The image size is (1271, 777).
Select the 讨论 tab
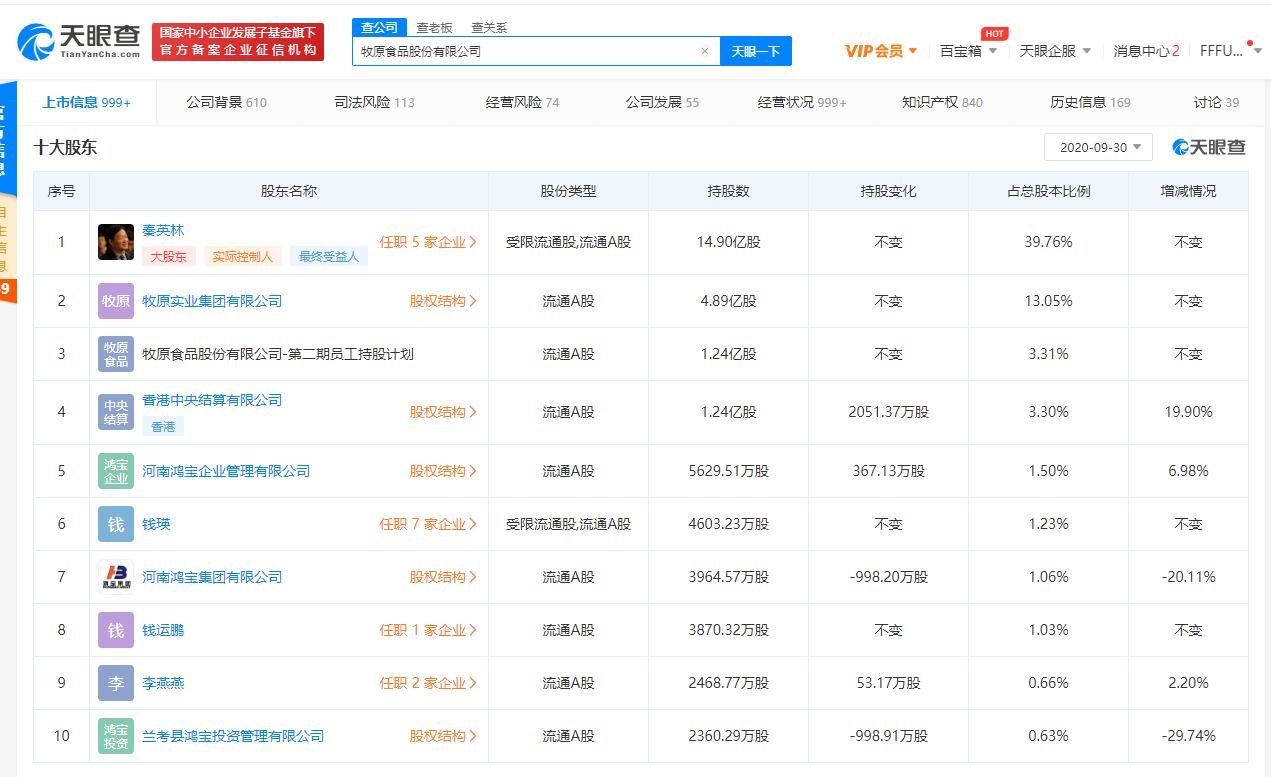tap(1216, 102)
